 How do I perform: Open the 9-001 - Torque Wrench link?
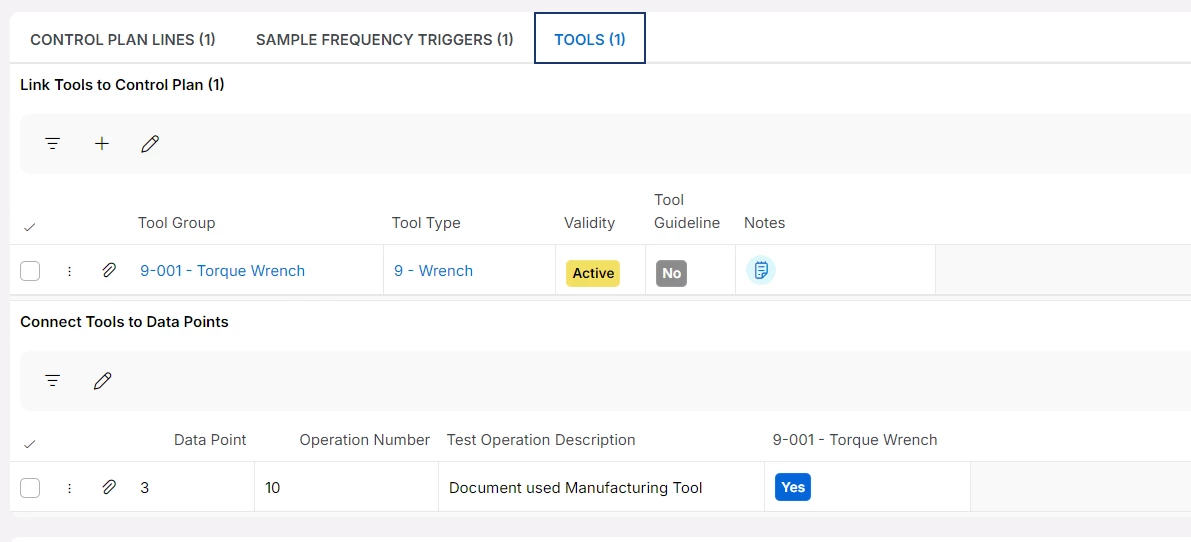(223, 271)
